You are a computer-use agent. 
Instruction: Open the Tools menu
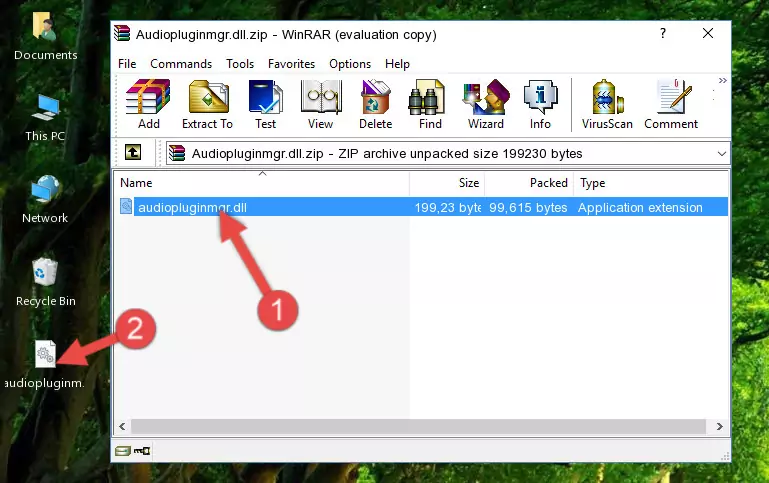240,64
